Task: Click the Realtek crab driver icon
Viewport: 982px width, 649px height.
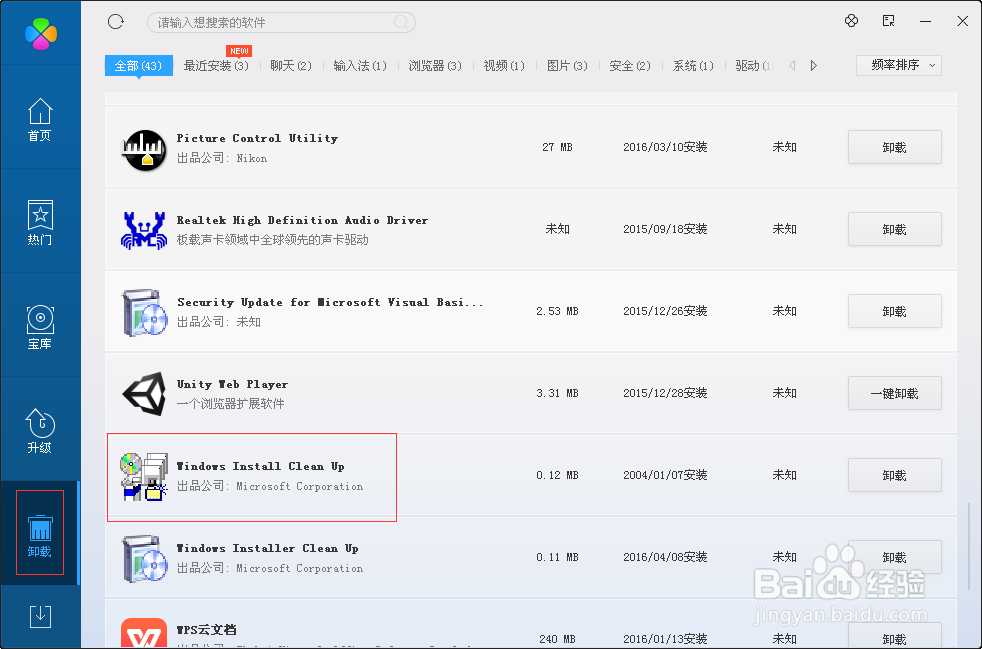Action: point(144,230)
